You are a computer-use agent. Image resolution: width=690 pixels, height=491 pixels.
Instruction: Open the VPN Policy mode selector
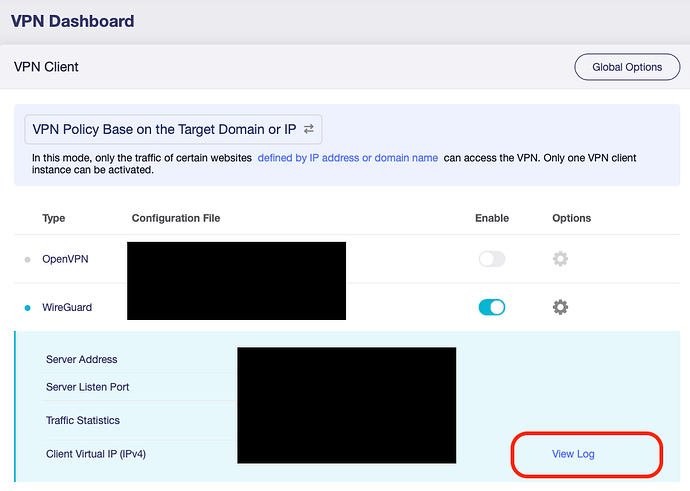click(173, 129)
